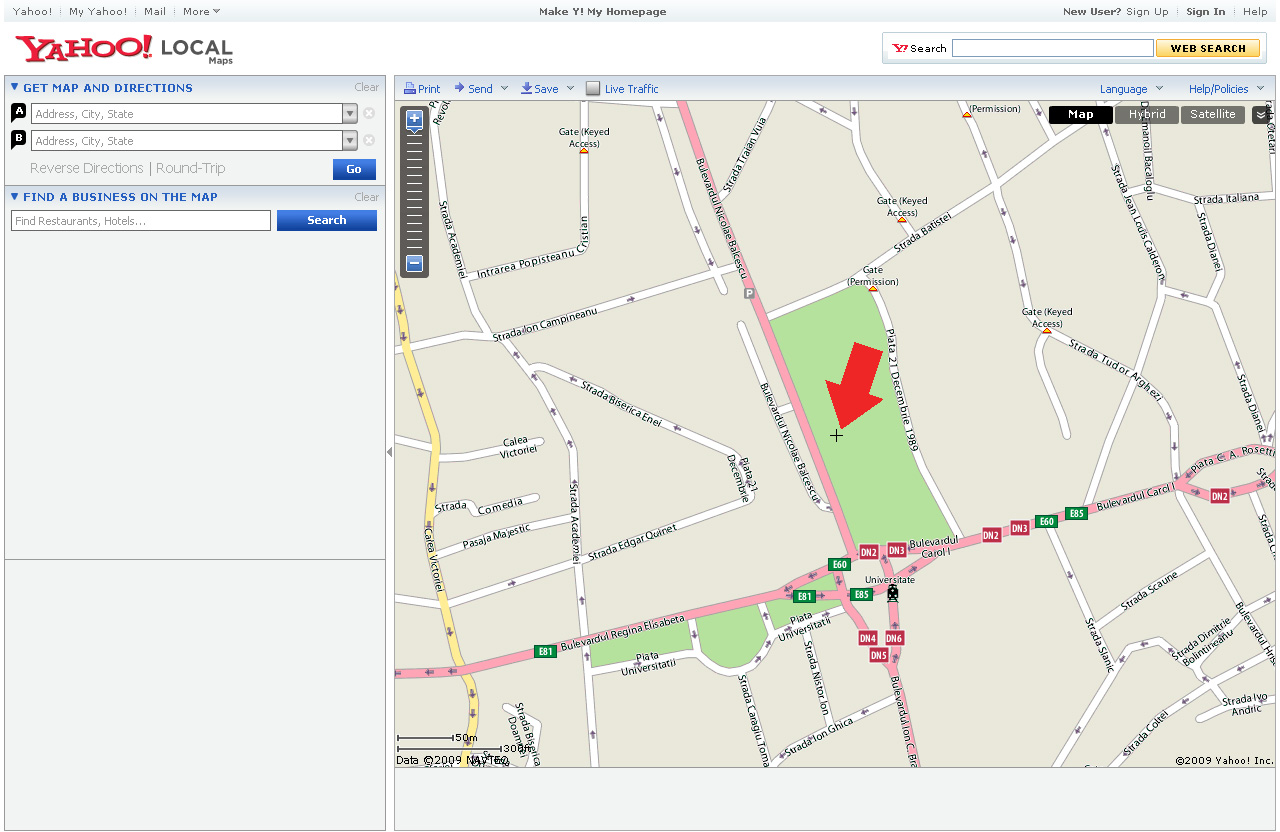Open the Send dropdown arrow
The width and height of the screenshot is (1280, 832).
pyautogui.click(x=504, y=88)
